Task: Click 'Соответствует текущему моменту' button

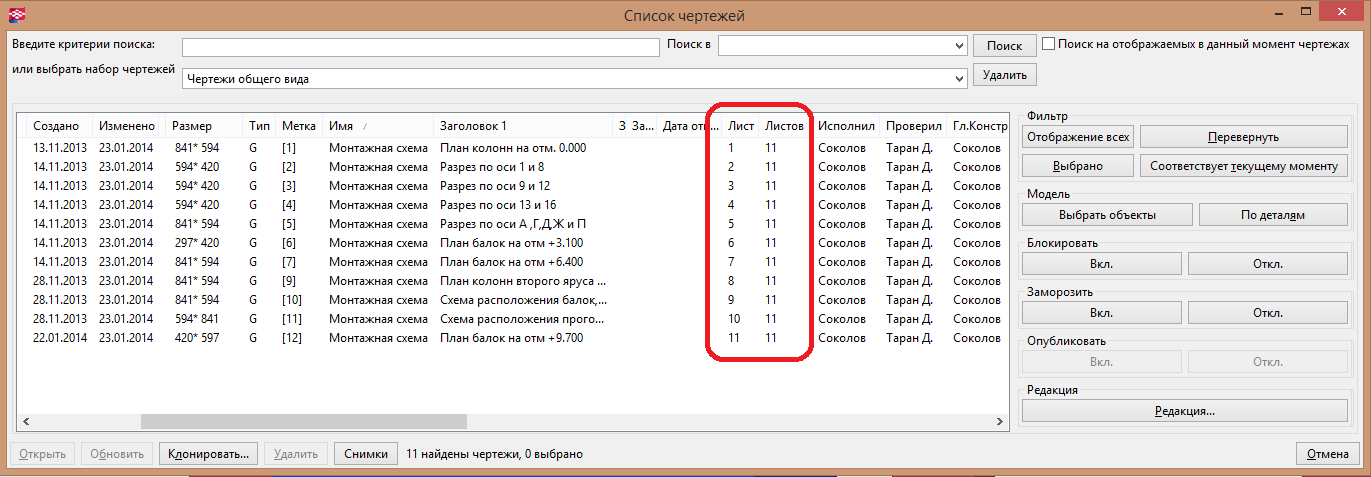Action: pyautogui.click(x=1243, y=166)
